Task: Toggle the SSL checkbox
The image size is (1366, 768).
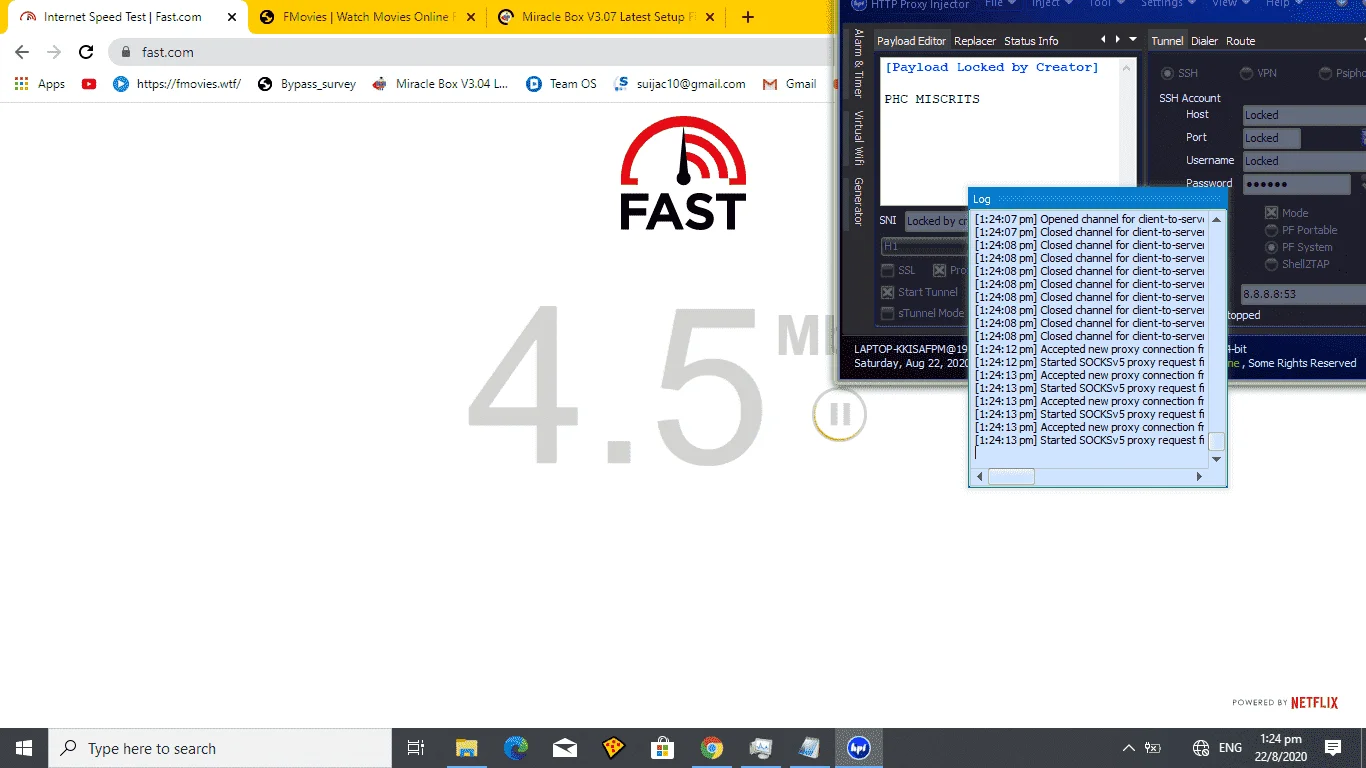Action: coord(888,270)
